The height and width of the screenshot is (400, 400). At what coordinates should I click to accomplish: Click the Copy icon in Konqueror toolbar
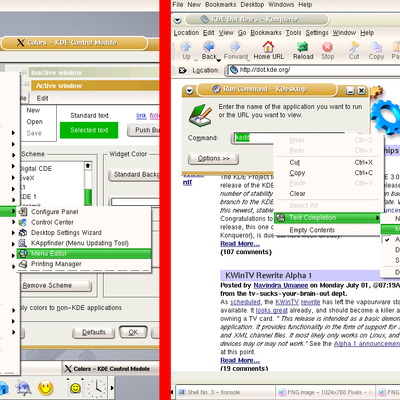coord(376,47)
